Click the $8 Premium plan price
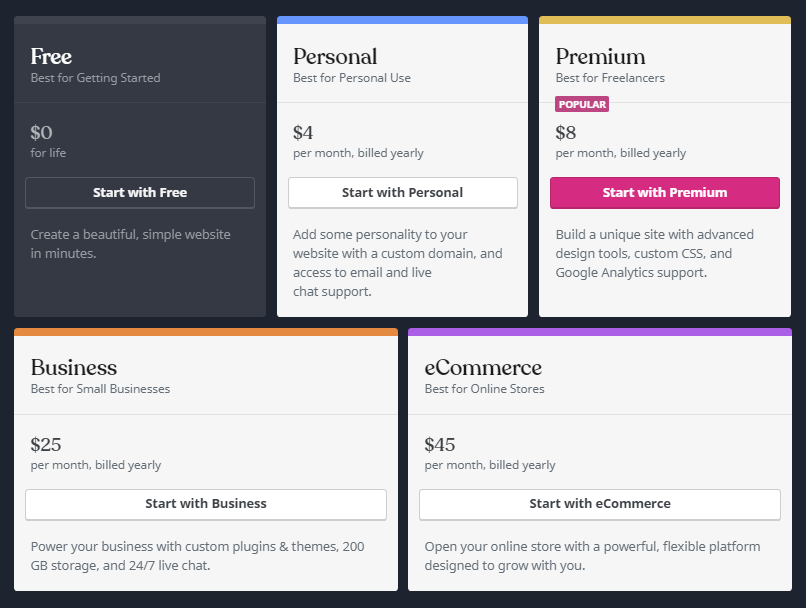 pyautogui.click(x=565, y=133)
